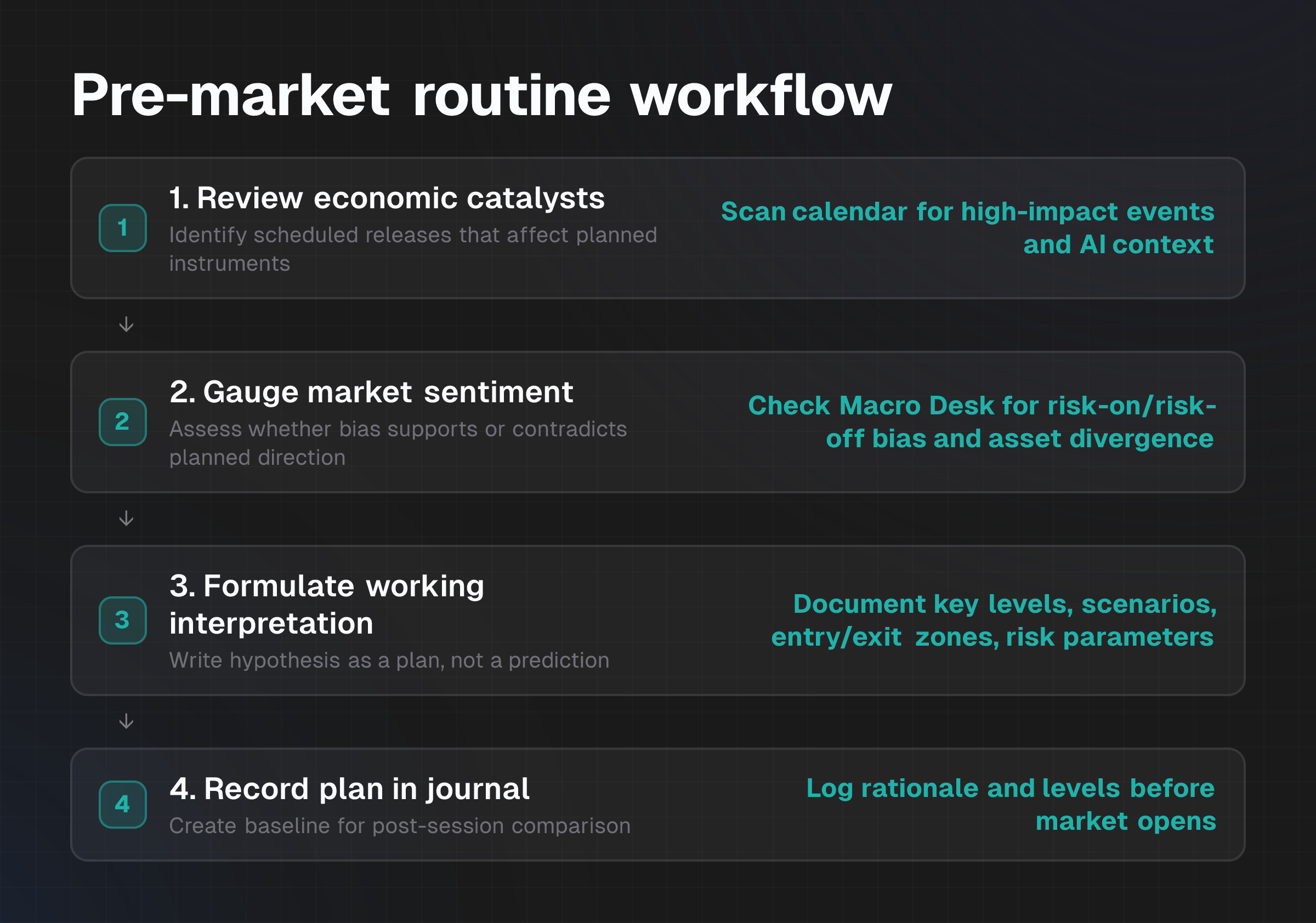Screen dimensions: 1316x923
Task: Click 'Check Macro Desk for risk-on/risk-off' text
Action: 982,421
